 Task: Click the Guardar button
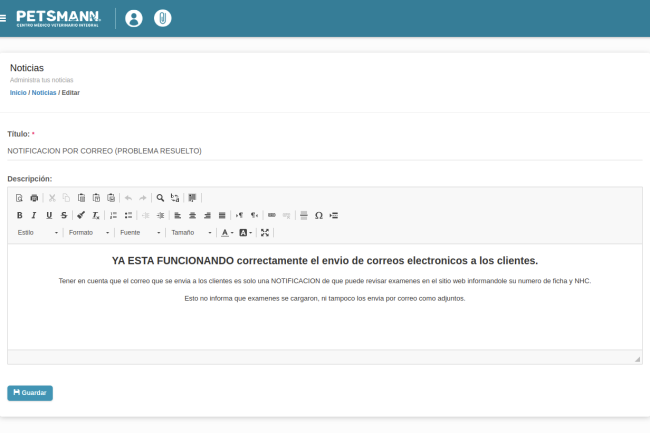point(30,393)
